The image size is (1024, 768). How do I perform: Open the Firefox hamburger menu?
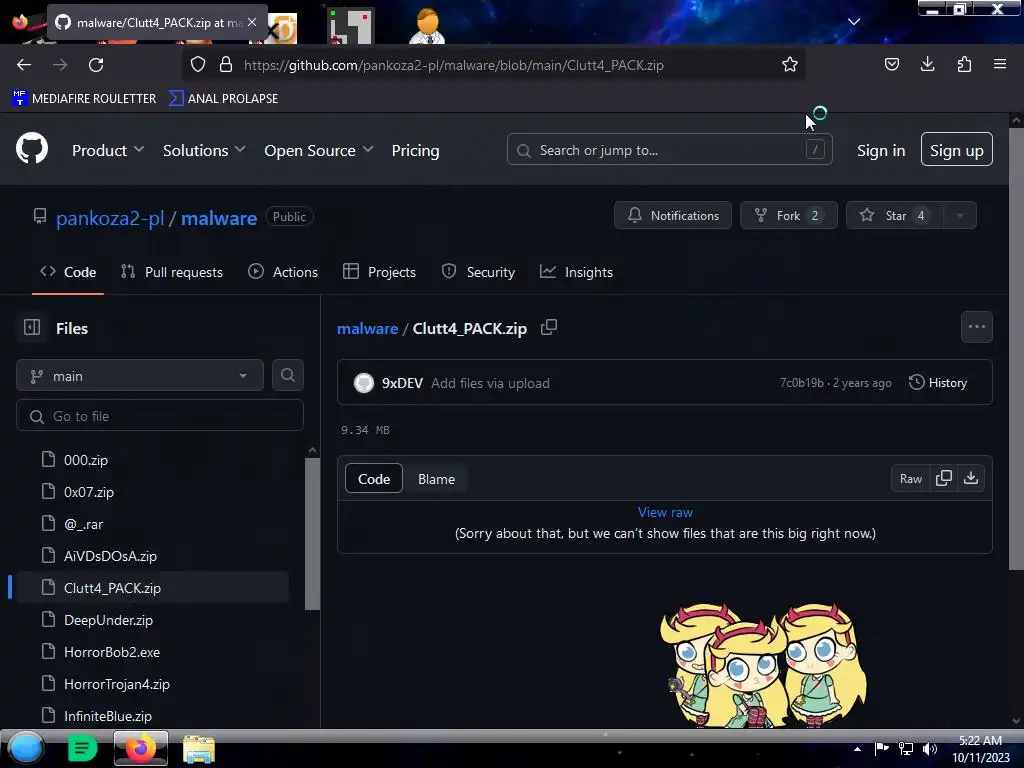click(1000, 64)
